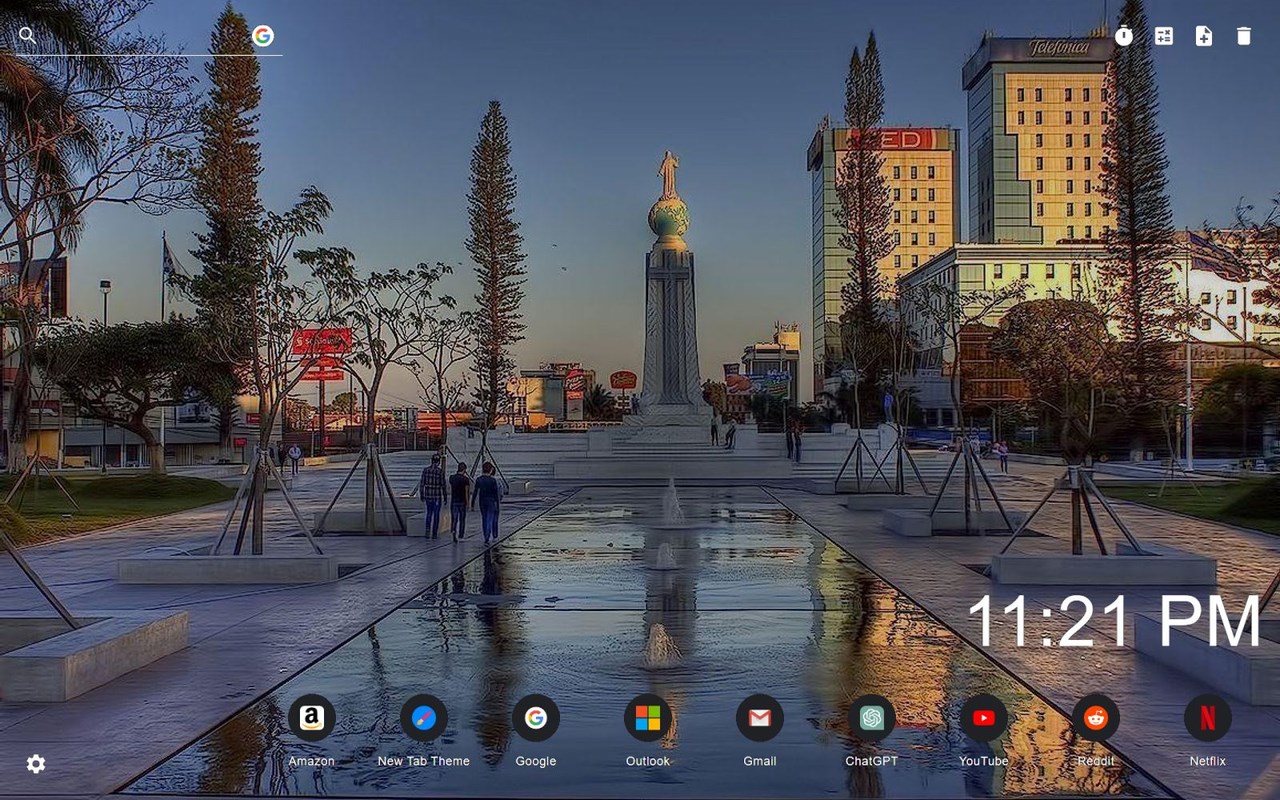Open the Outlook shortcut icon
The height and width of the screenshot is (800, 1280).
point(648,718)
